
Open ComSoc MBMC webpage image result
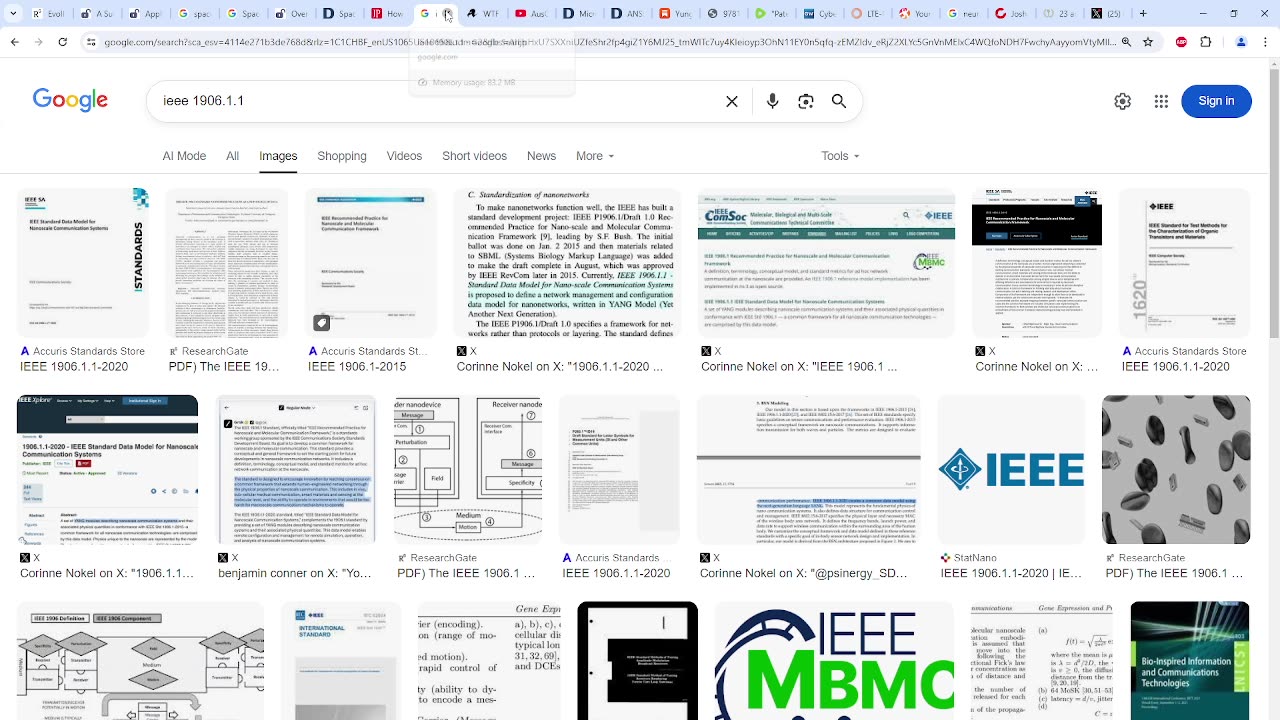coord(826,263)
